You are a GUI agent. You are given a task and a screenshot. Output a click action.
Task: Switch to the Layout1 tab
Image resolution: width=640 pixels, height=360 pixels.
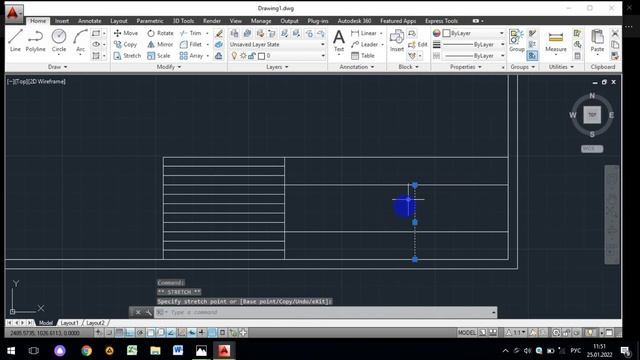point(69,323)
